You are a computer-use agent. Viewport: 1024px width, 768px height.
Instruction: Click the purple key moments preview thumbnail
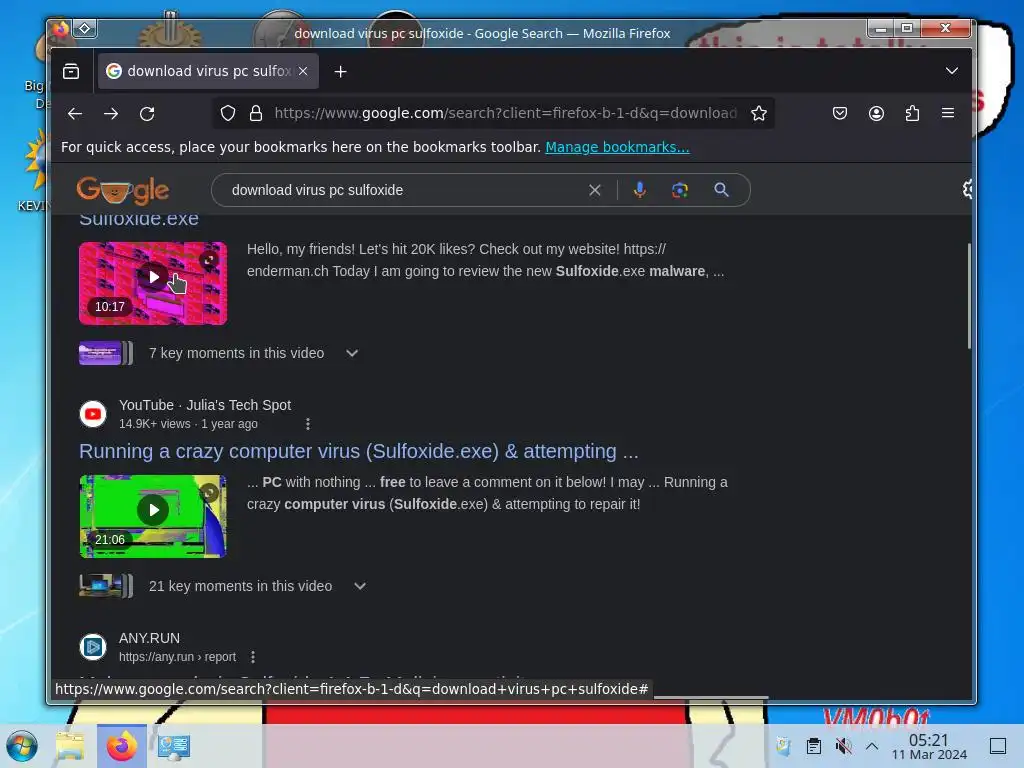[x=106, y=353]
